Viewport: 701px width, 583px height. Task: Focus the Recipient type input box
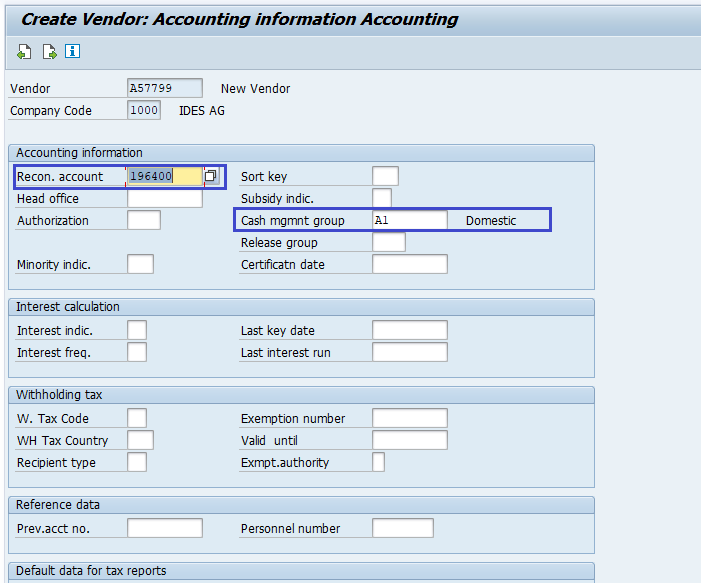pos(137,462)
